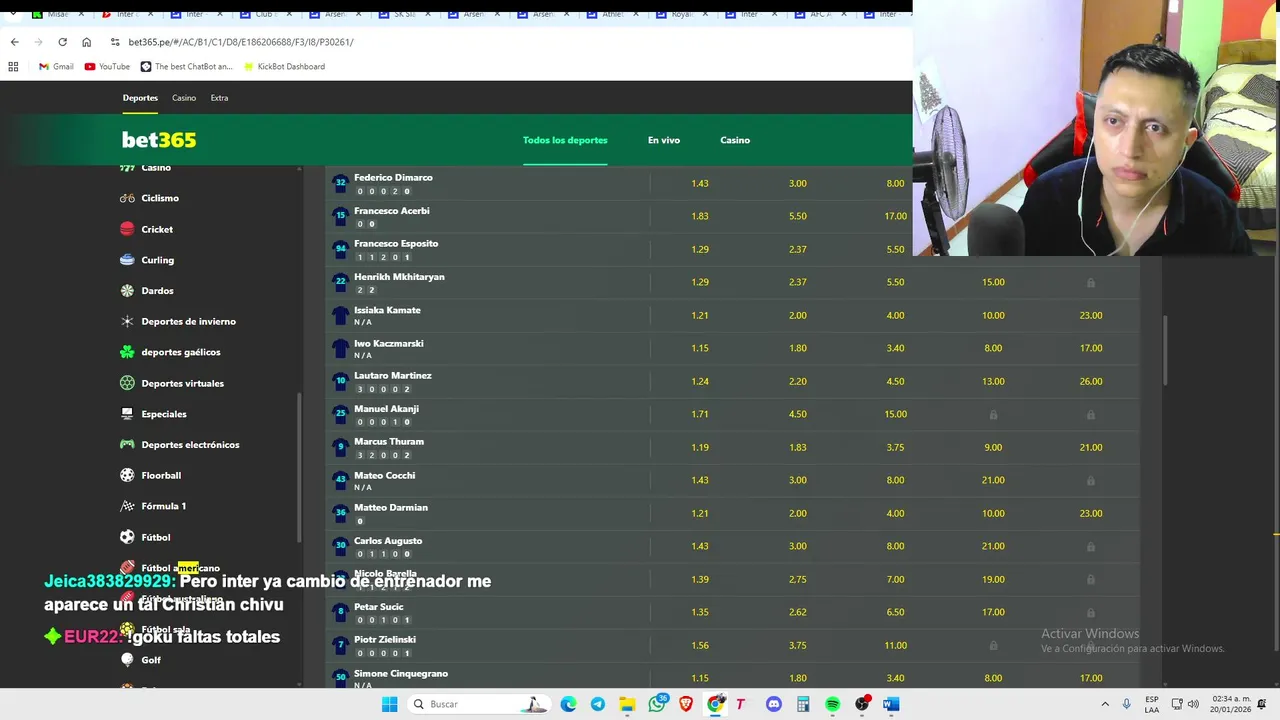Open The best ChatBot bookmark

[x=186, y=67]
